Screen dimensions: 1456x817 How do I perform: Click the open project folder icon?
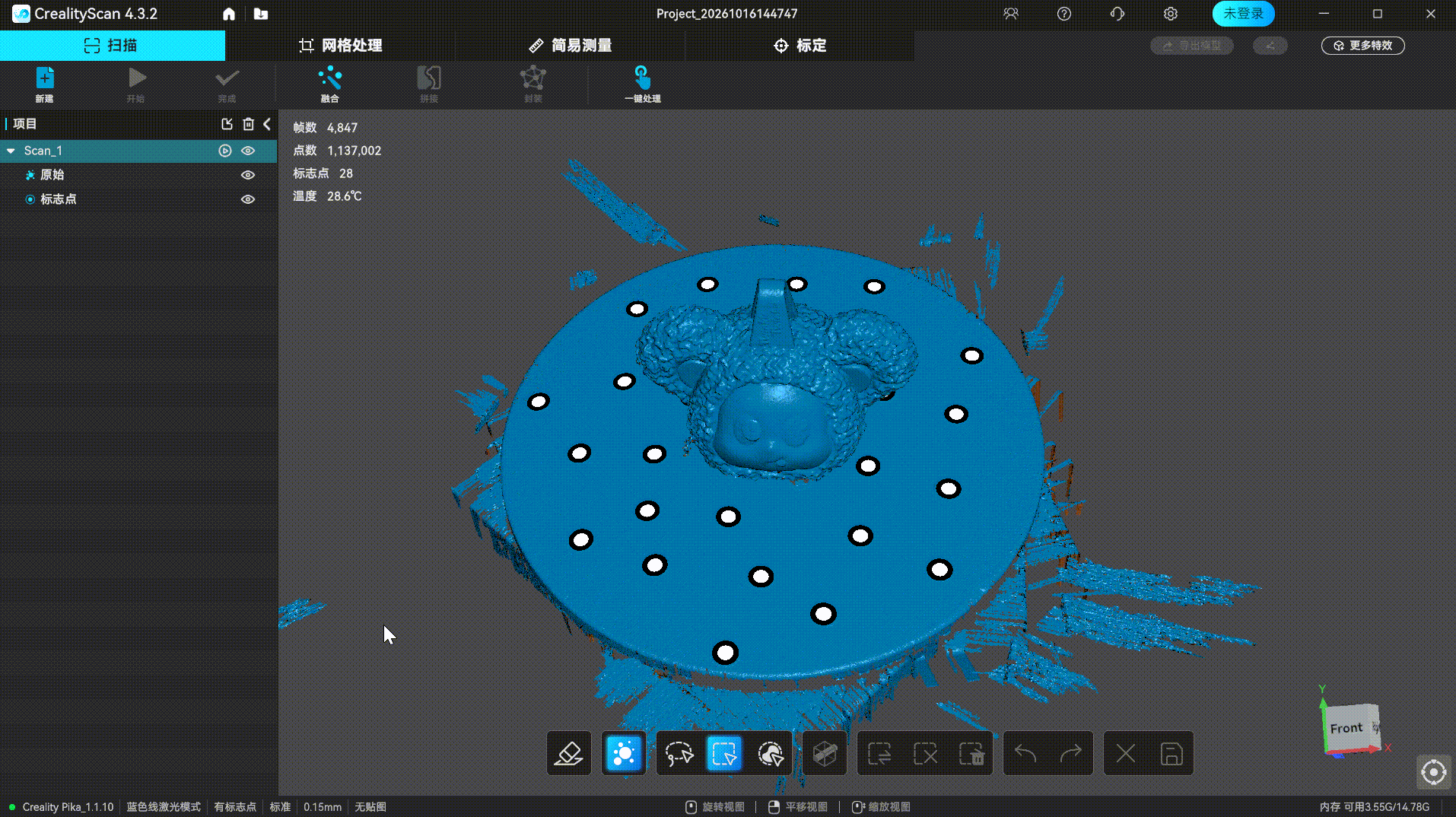(261, 14)
